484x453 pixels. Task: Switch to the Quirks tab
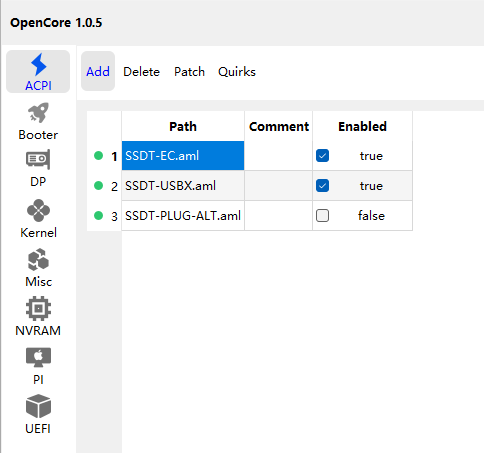(237, 72)
